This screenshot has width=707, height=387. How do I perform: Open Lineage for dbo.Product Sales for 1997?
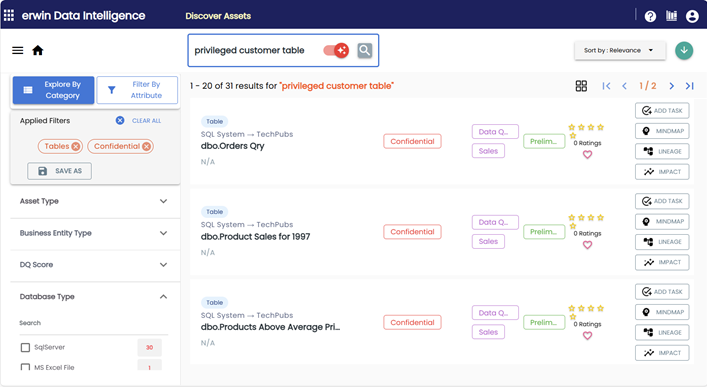click(662, 242)
